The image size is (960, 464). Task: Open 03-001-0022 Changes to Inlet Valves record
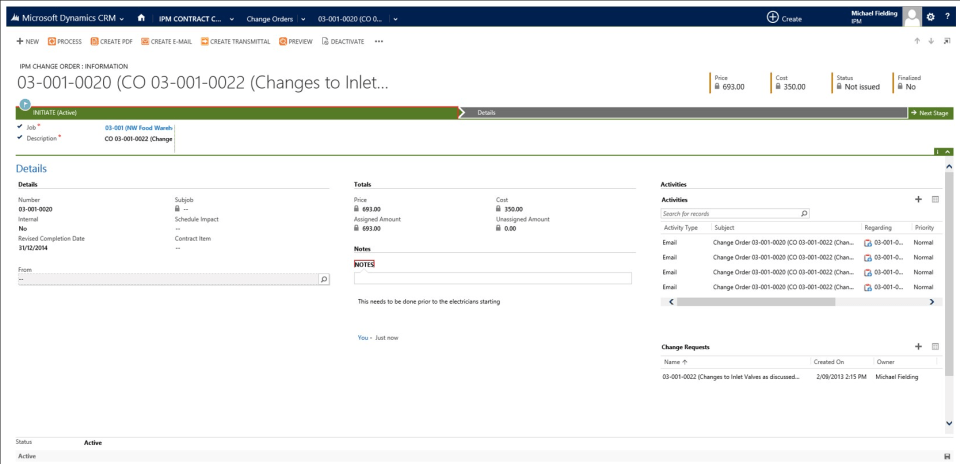pyautogui.click(x=731, y=377)
